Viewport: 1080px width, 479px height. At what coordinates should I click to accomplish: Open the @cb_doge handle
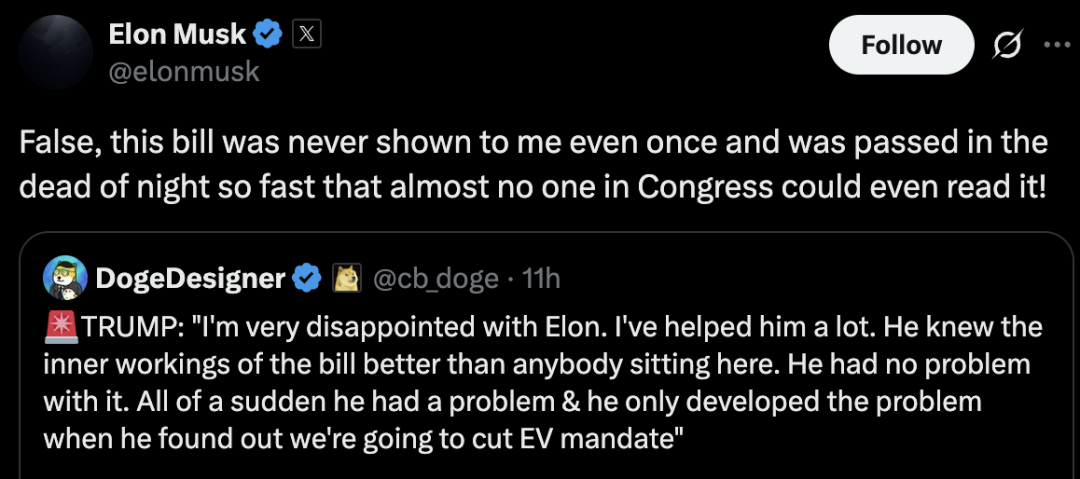pyautogui.click(x=435, y=278)
